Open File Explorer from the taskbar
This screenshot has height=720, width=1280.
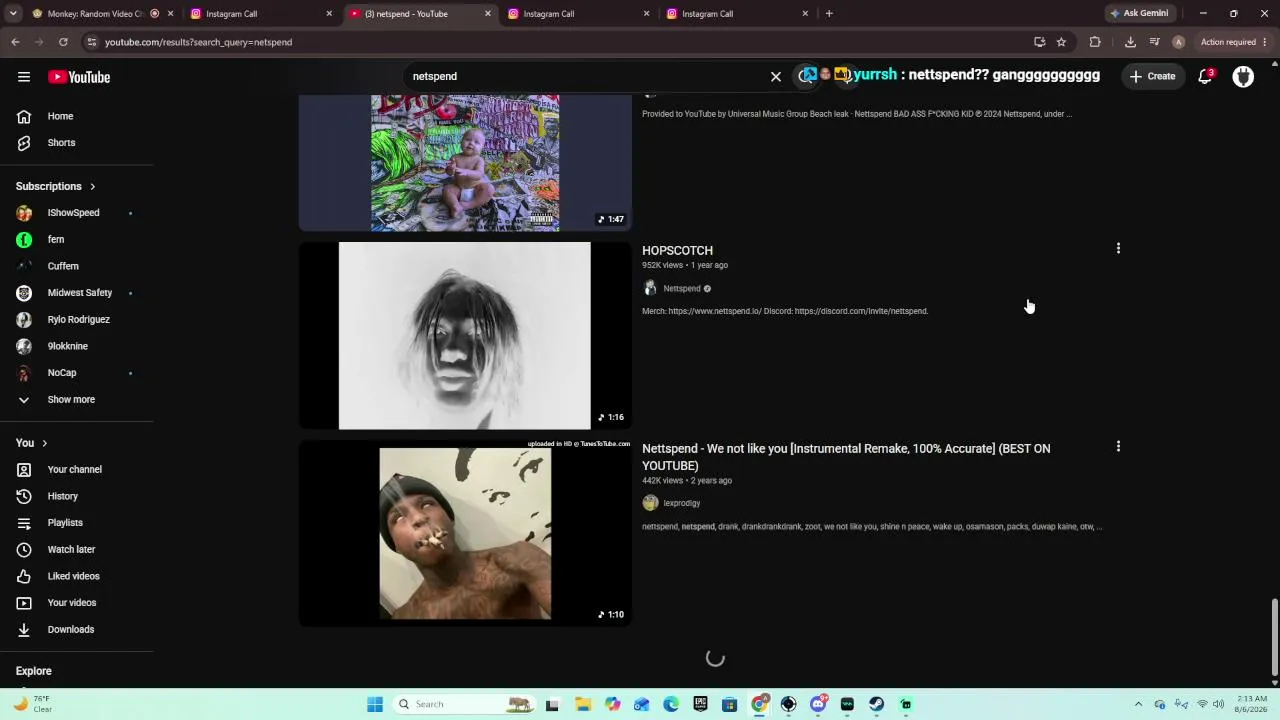point(583,704)
